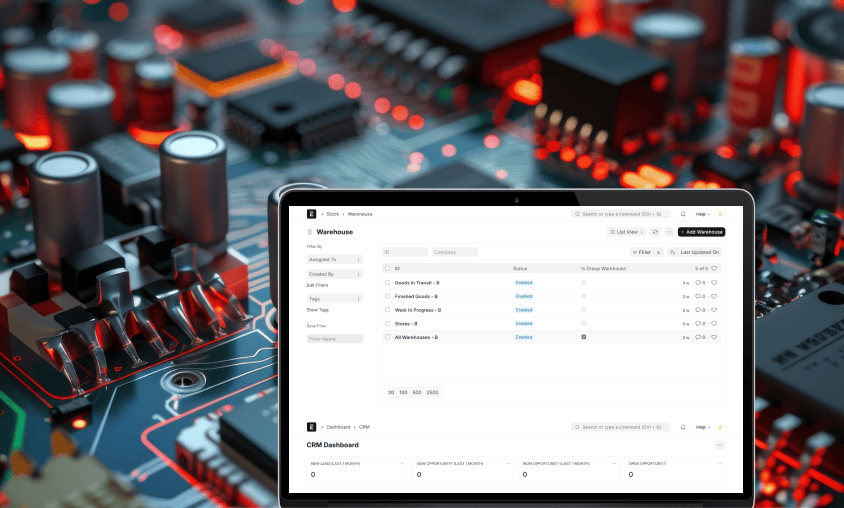Click the ID filter field
The height and width of the screenshot is (508, 844).
coord(405,252)
